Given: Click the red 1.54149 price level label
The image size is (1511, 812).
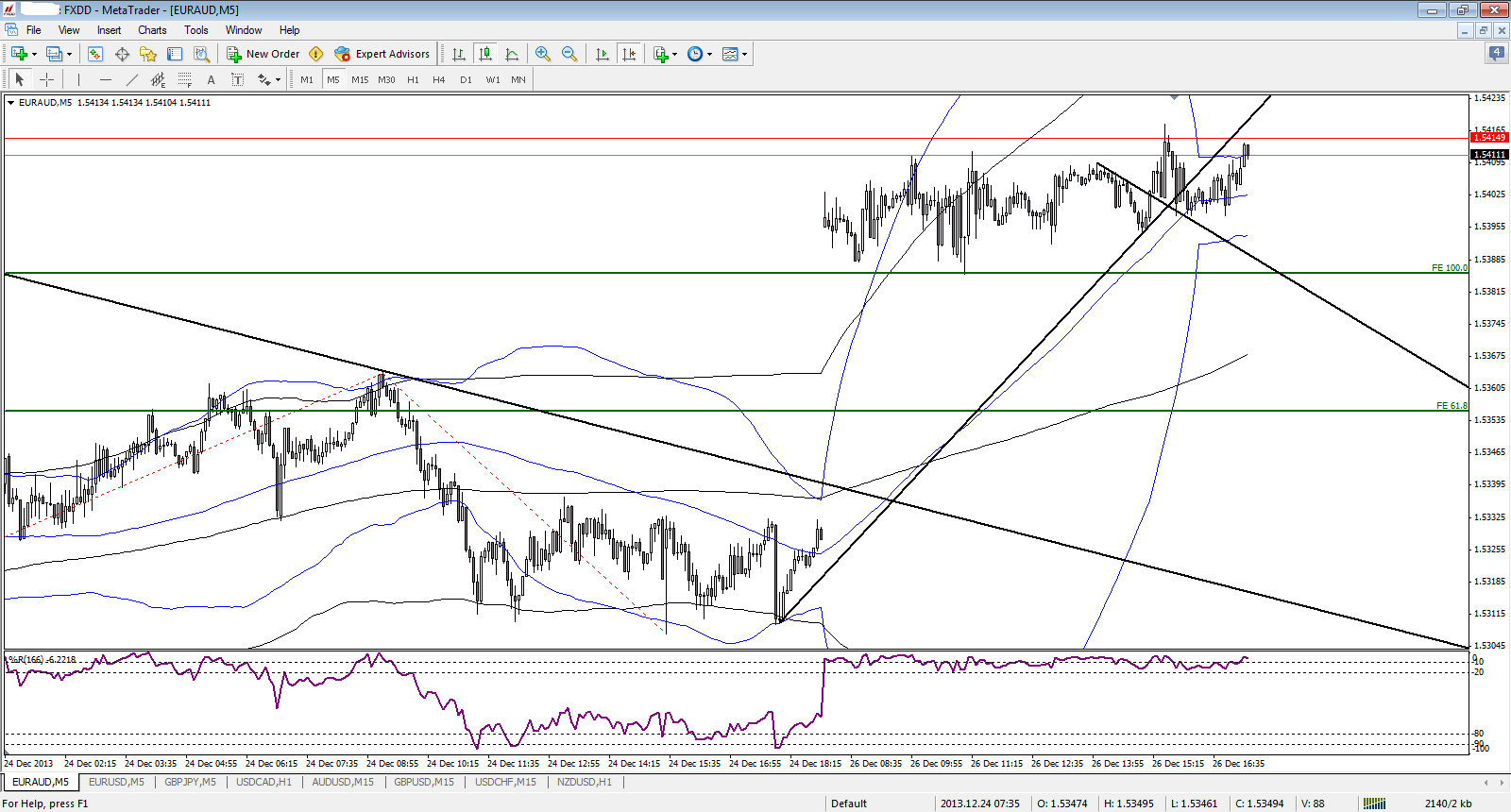Looking at the screenshot, I should [x=1489, y=138].
